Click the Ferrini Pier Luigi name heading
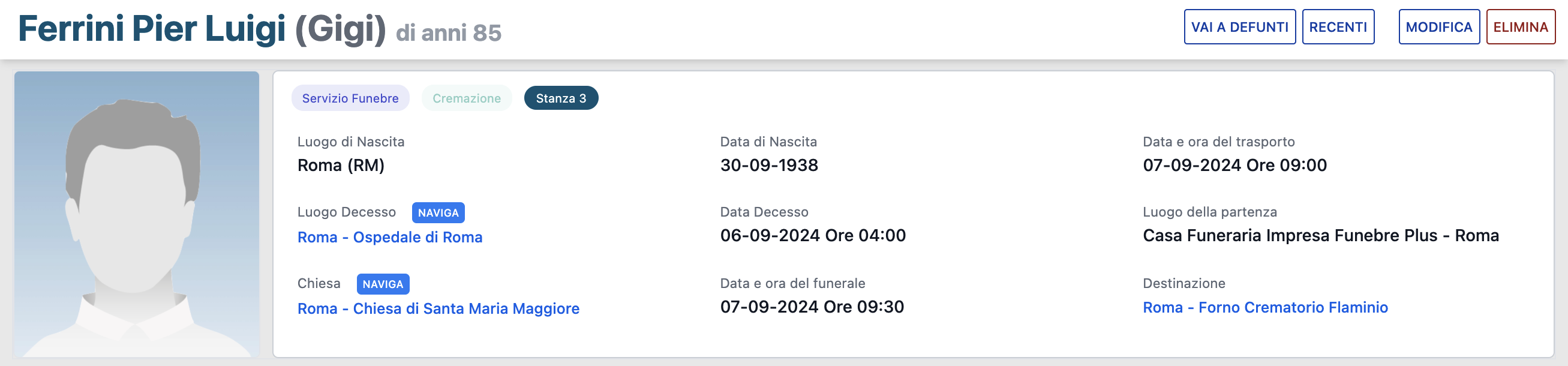Image resolution: width=1568 pixels, height=366 pixels. click(x=152, y=29)
